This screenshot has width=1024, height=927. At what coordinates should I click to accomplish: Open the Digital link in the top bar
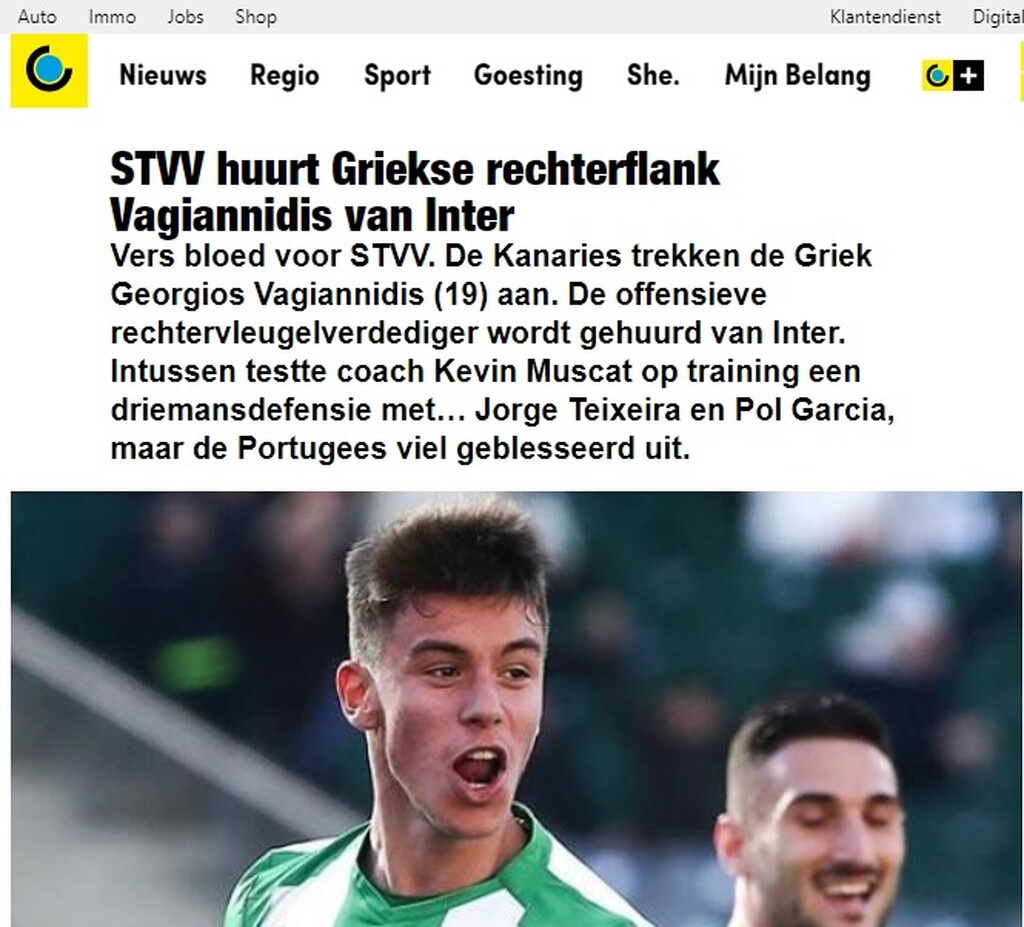(x=998, y=17)
